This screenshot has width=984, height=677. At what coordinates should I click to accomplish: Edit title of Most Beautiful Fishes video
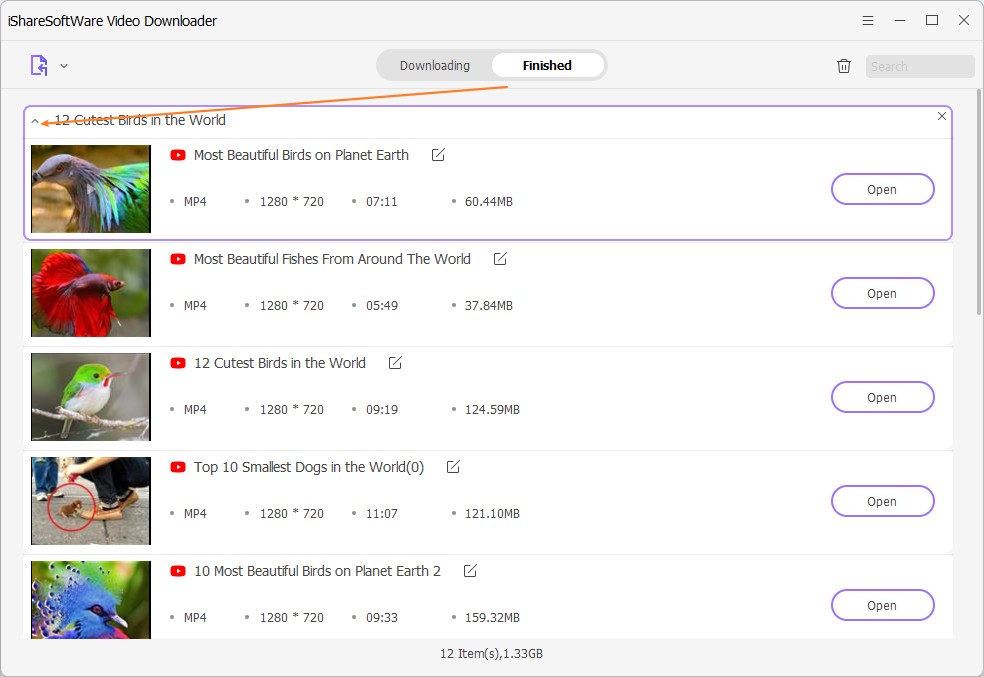tap(500, 259)
